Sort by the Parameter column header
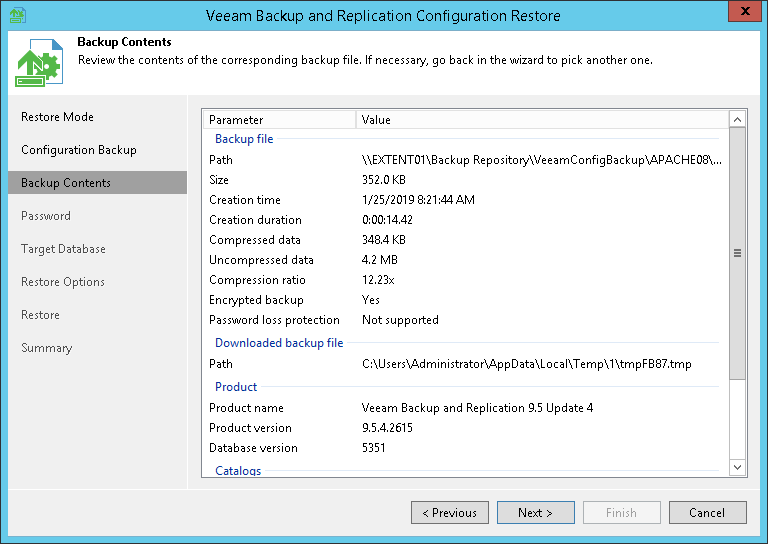 pyautogui.click(x=279, y=120)
